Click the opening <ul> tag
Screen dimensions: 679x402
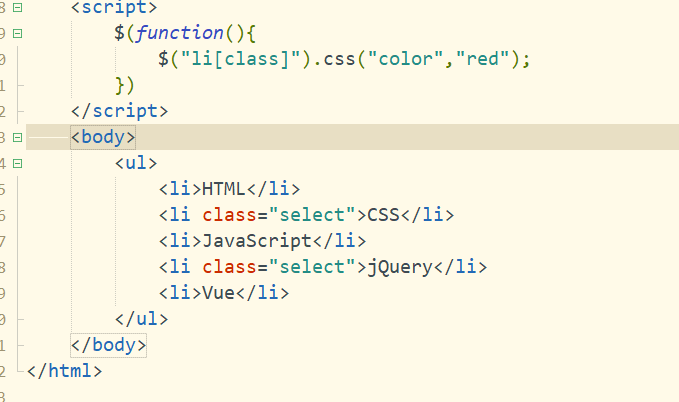point(136,163)
